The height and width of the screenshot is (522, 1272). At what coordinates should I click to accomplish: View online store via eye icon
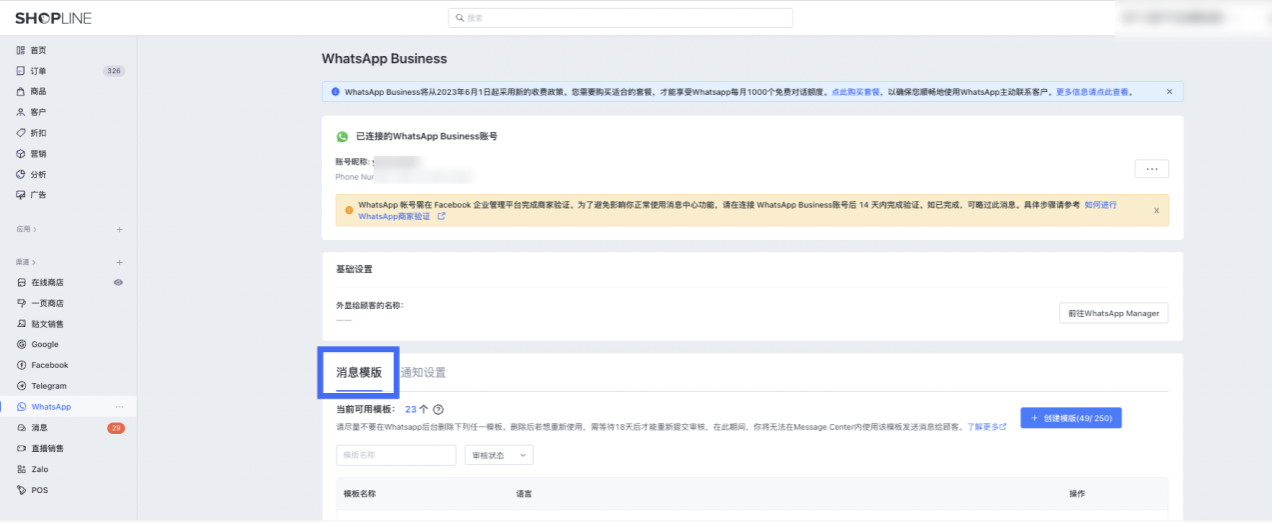tap(118, 283)
